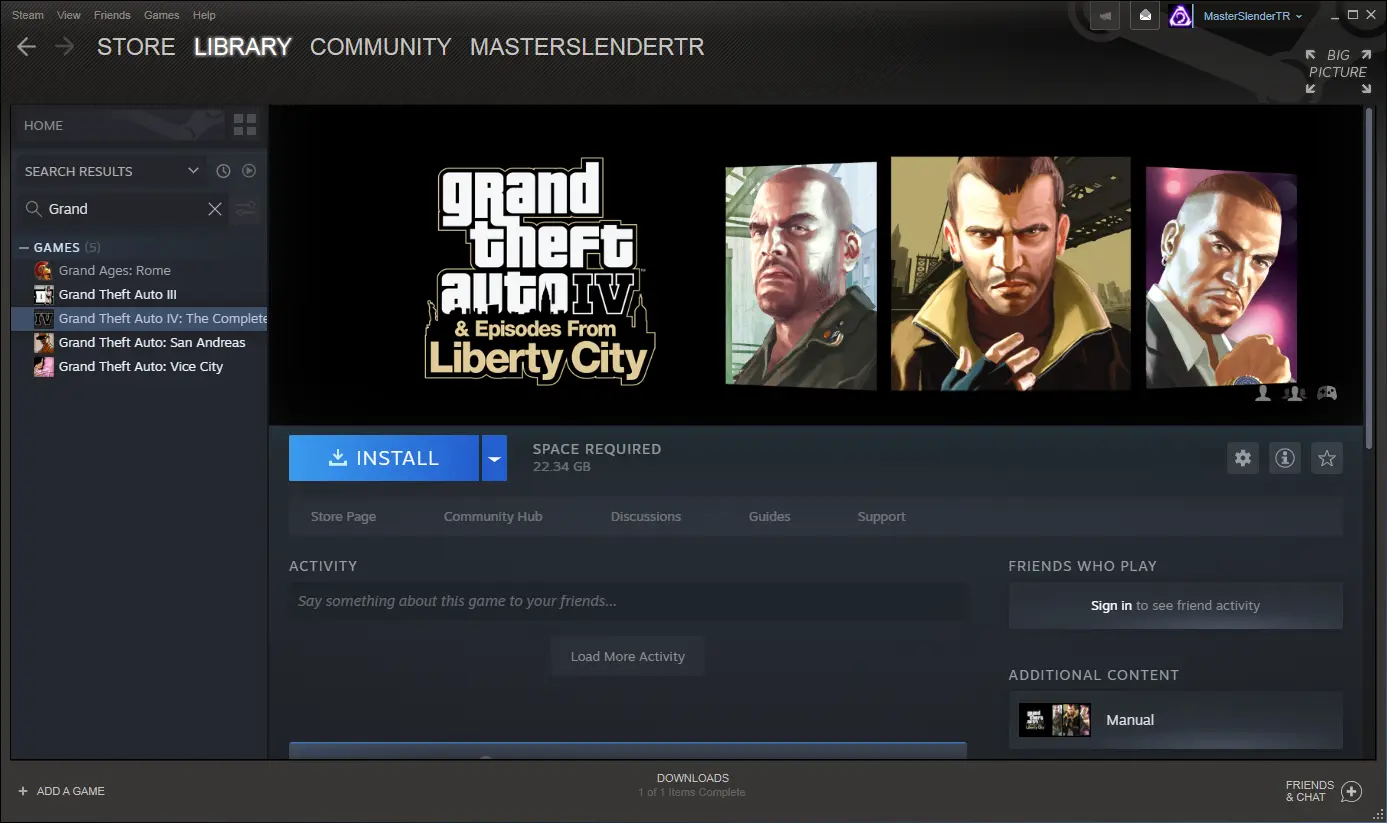Go back with the left arrow
The height and width of the screenshot is (823, 1387).
point(27,47)
